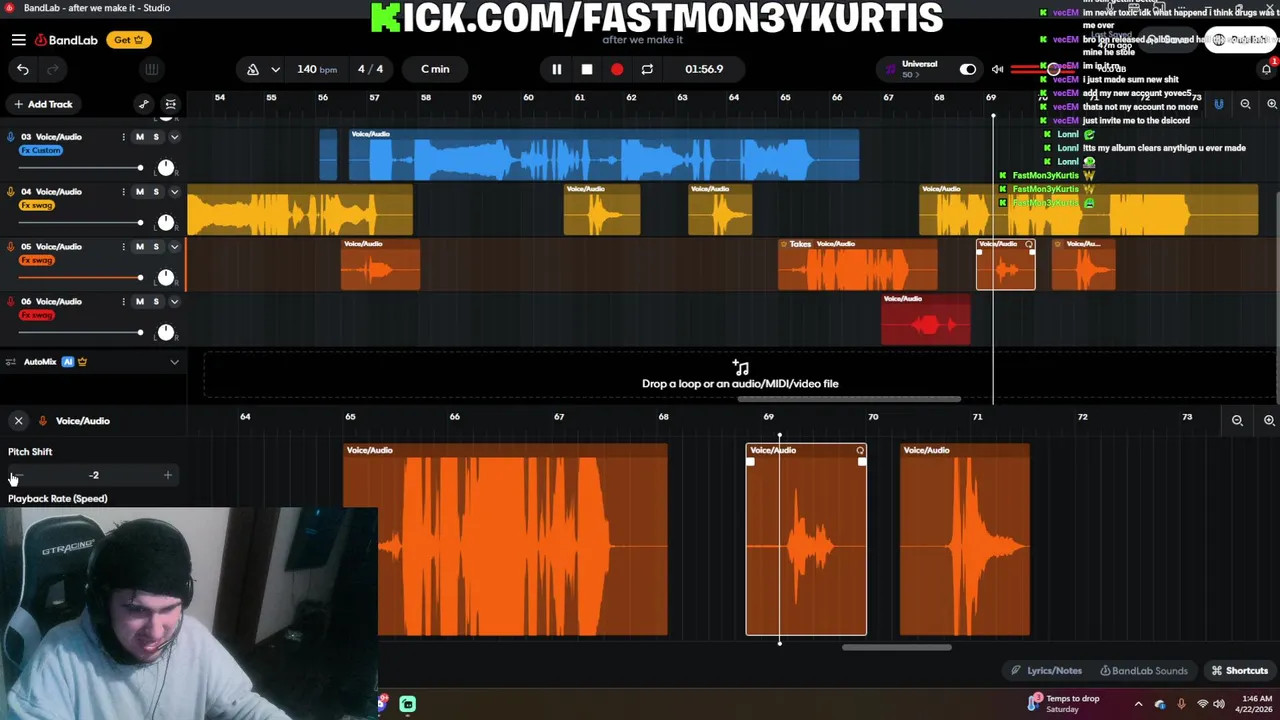Open track 06 three-dot options menu
The width and height of the screenshot is (1280, 720).
click(x=124, y=302)
